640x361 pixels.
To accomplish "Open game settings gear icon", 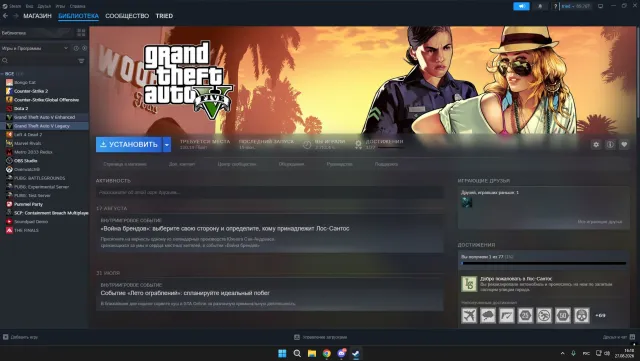I will click(596, 145).
